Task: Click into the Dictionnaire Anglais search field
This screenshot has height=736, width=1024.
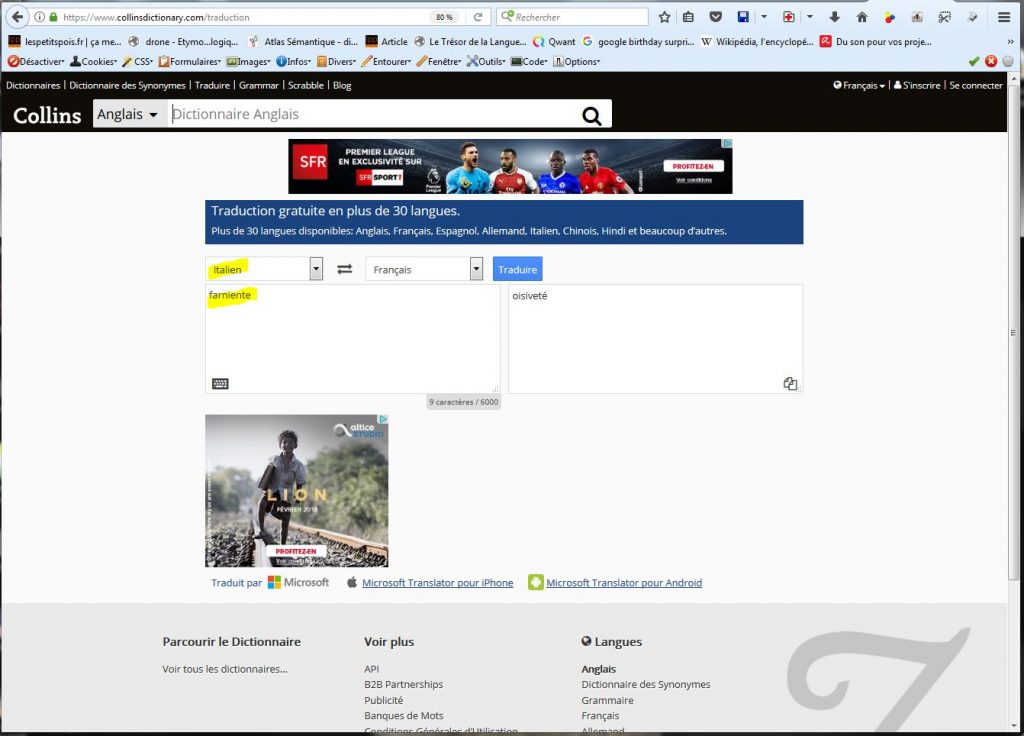Action: pos(370,115)
